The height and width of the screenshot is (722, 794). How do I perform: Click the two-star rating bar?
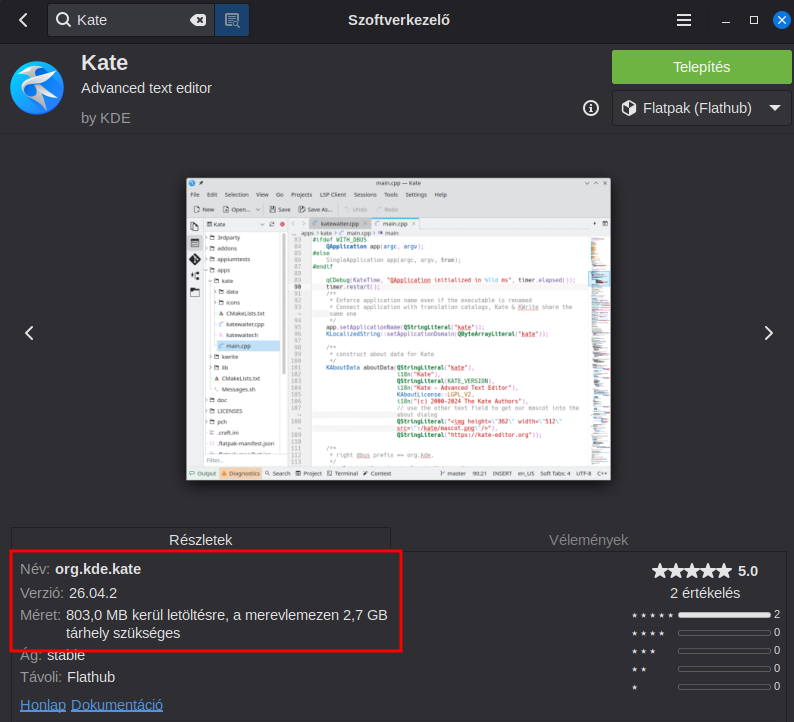[x=724, y=669]
